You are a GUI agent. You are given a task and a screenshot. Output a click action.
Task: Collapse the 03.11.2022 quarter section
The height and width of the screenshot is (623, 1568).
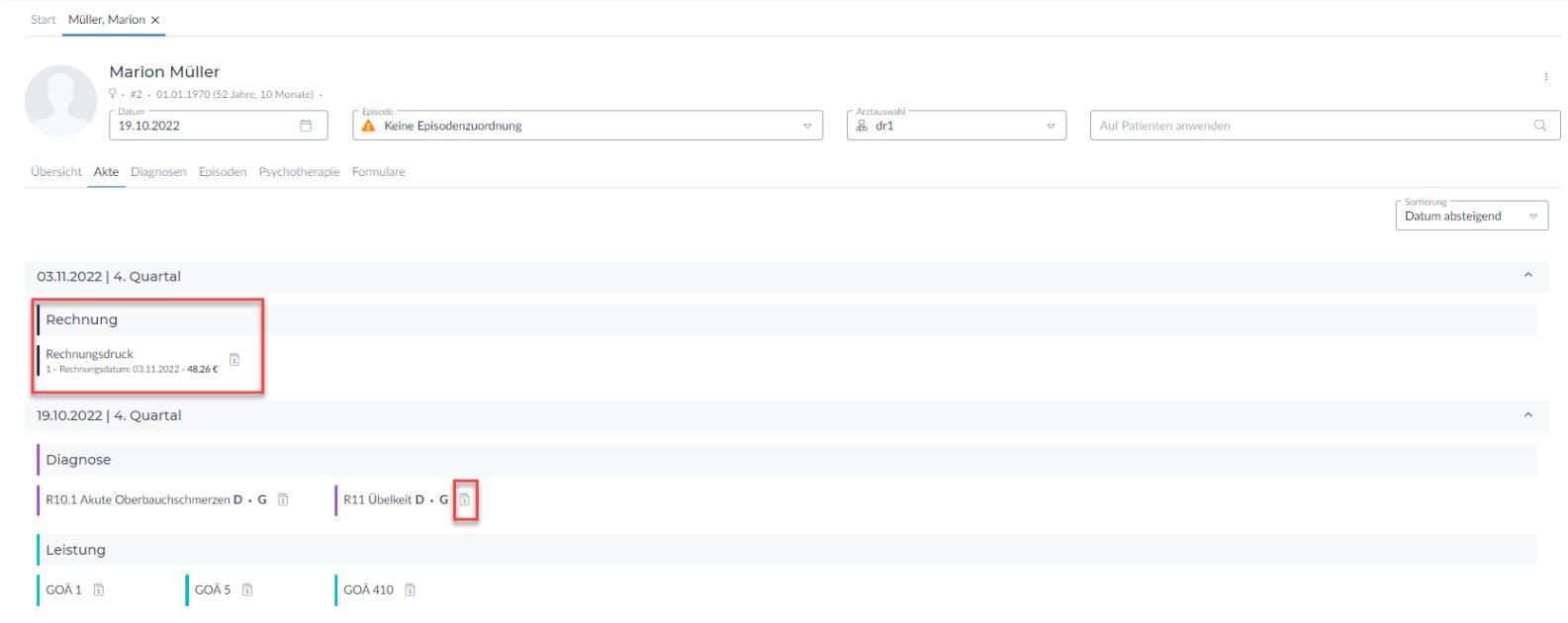click(x=1527, y=276)
